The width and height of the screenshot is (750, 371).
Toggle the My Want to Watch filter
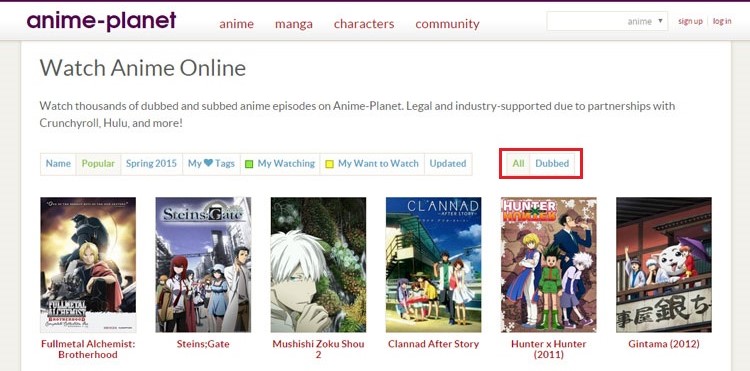click(x=372, y=164)
